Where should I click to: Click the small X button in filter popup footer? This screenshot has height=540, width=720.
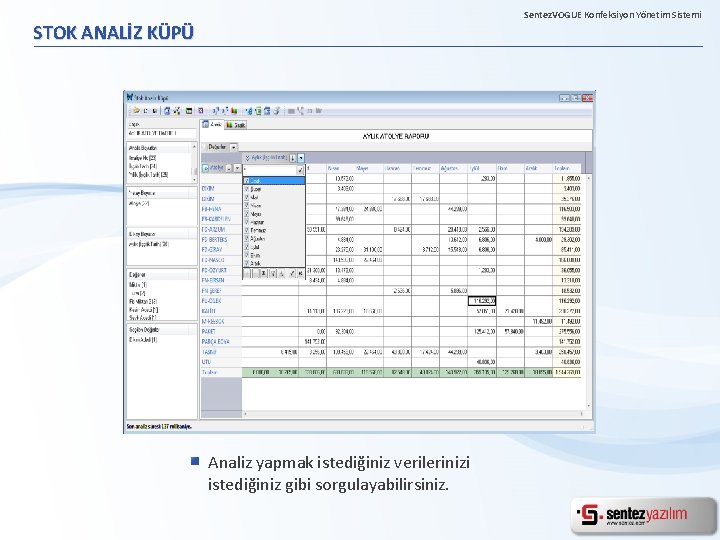tap(264, 274)
